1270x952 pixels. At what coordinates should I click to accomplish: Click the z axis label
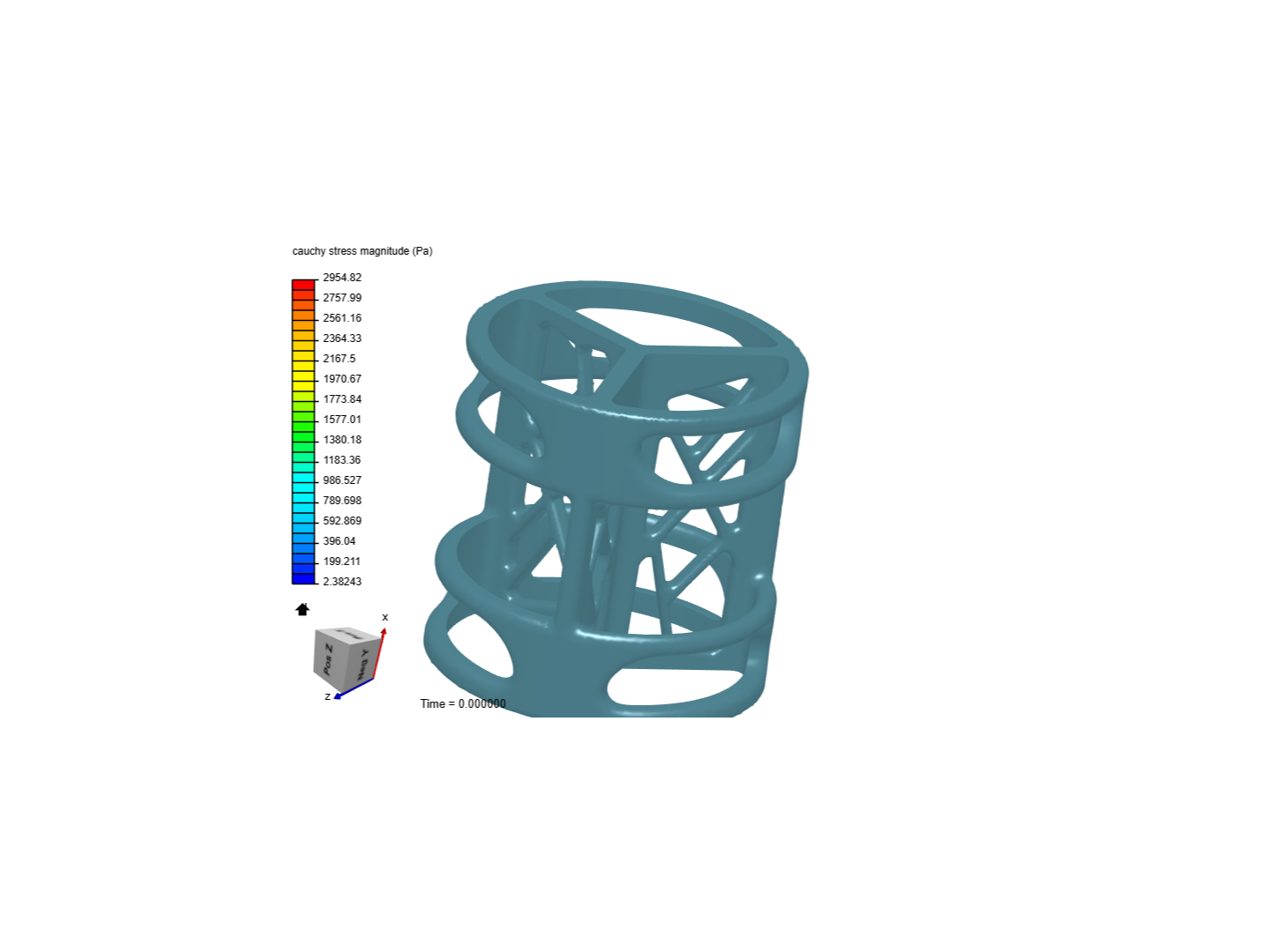coord(327,696)
